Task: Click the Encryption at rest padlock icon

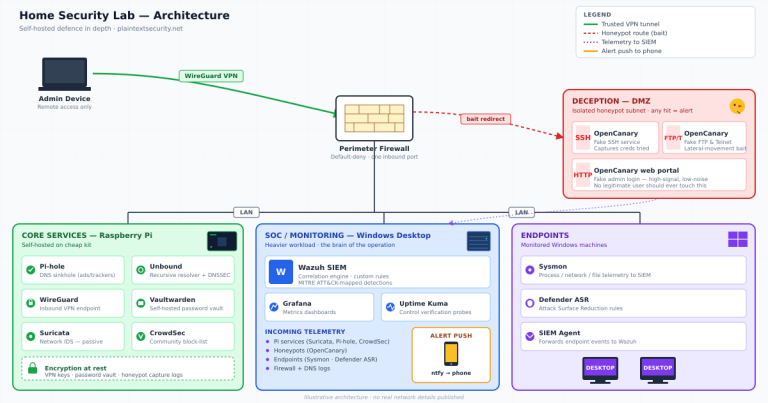Action: 33,368
